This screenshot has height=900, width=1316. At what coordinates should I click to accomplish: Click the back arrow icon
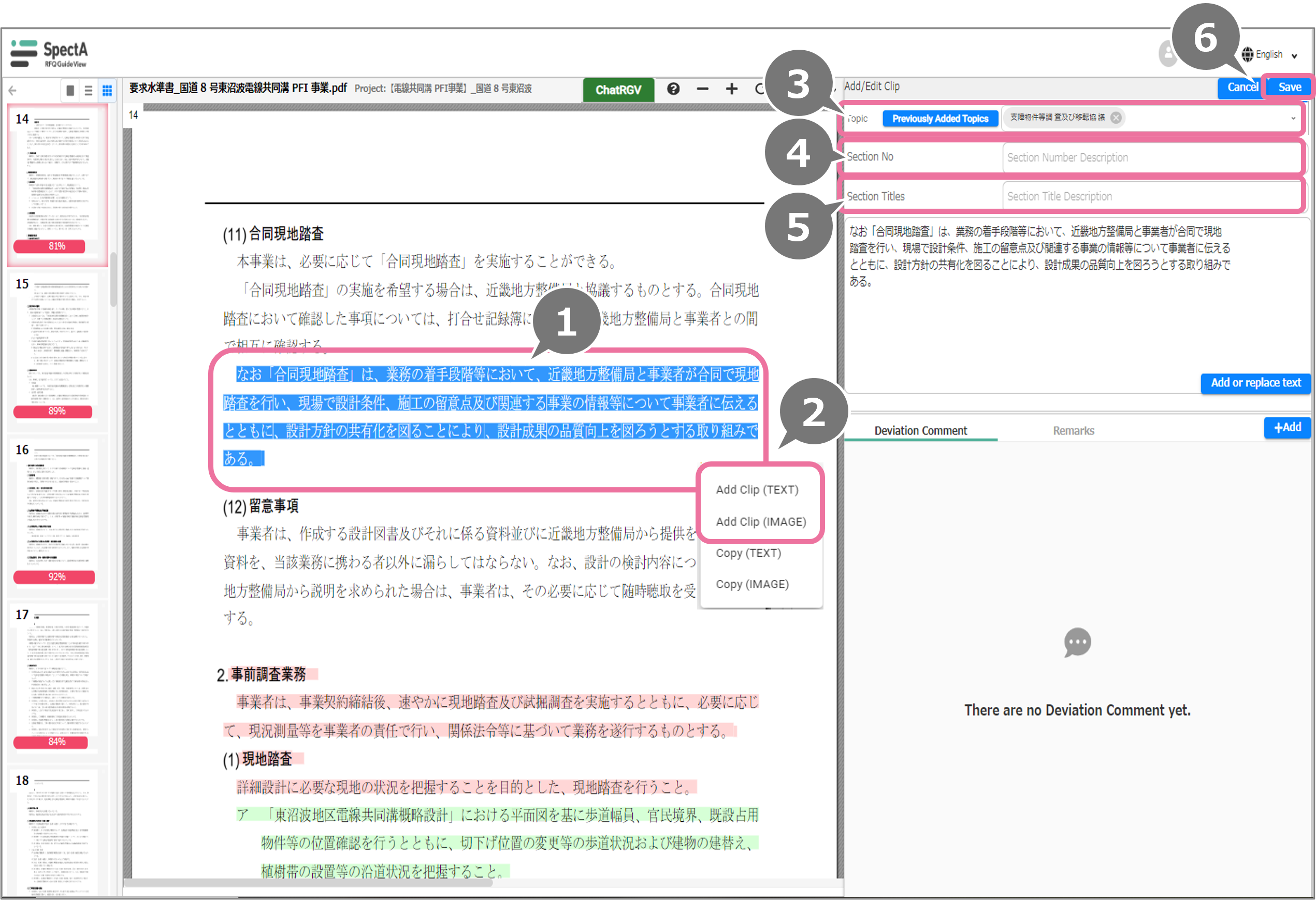[x=12, y=91]
